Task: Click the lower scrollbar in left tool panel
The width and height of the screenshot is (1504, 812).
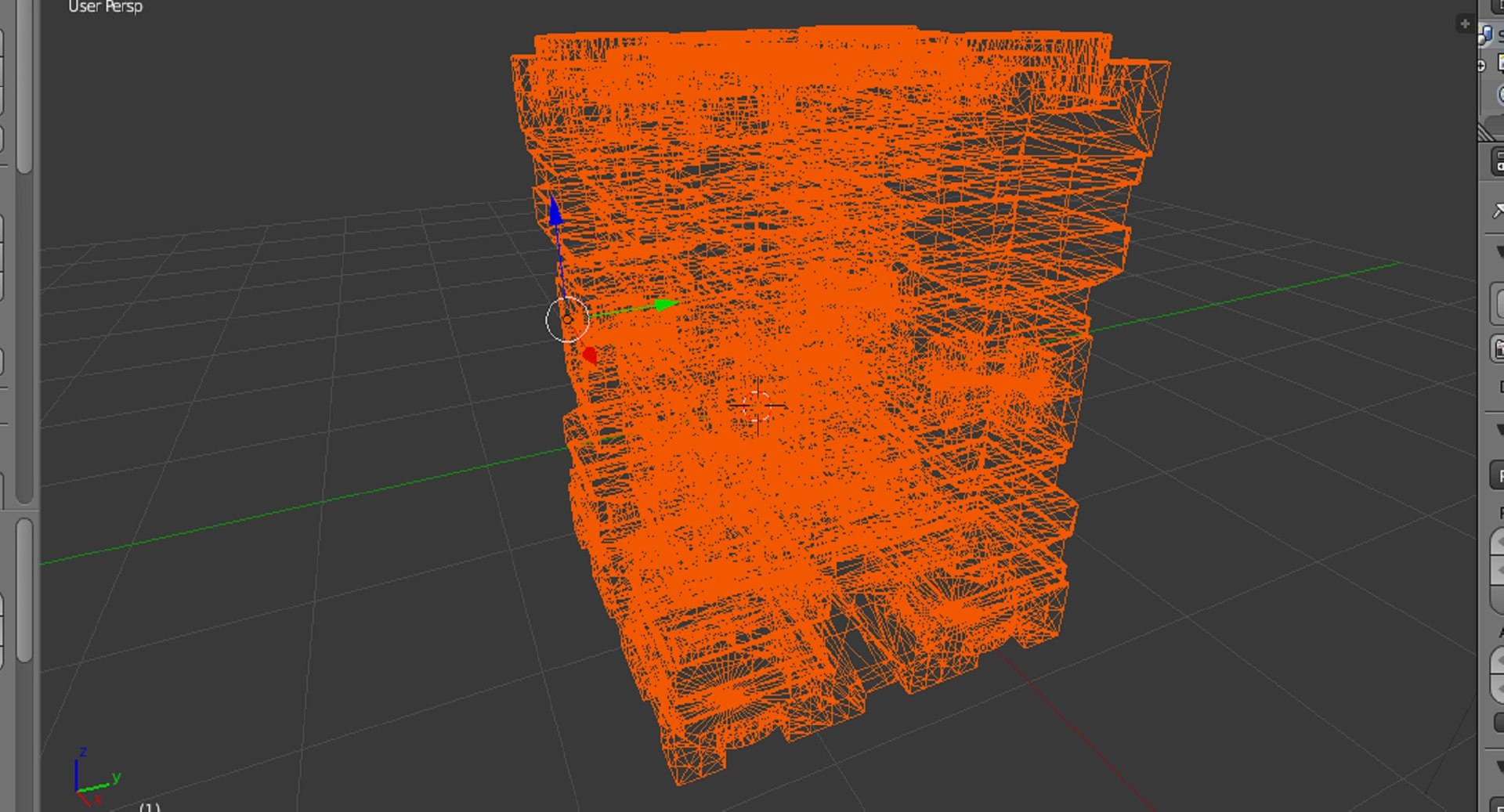Action: point(24,590)
